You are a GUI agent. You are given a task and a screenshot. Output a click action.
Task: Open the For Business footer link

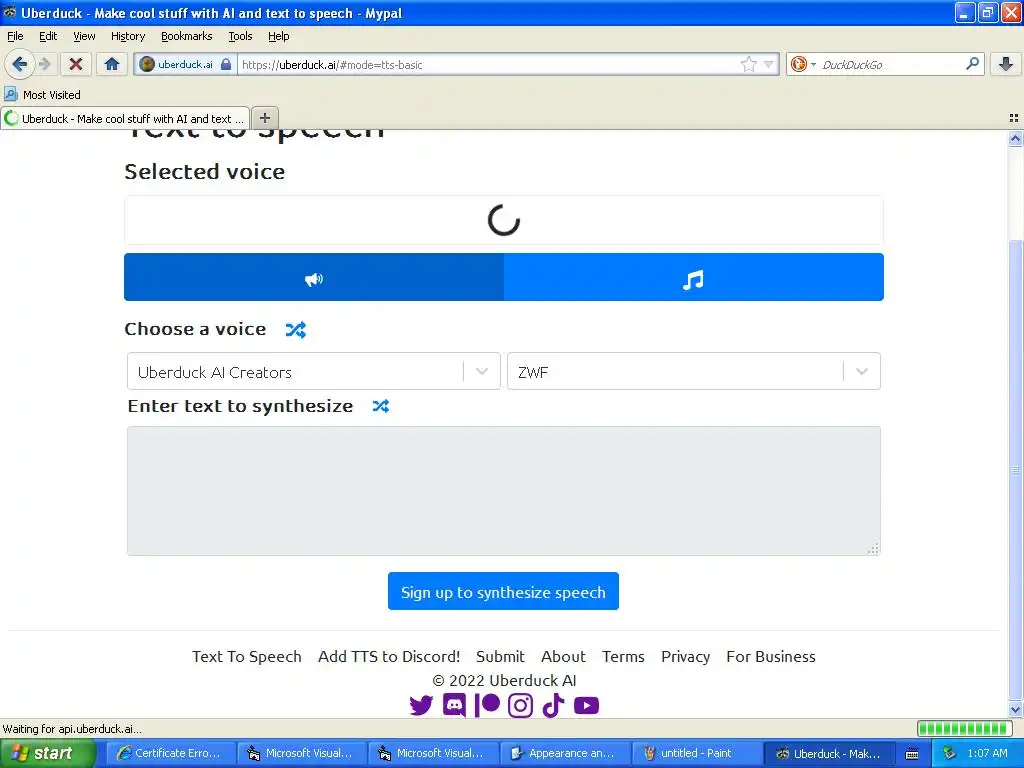click(x=771, y=656)
